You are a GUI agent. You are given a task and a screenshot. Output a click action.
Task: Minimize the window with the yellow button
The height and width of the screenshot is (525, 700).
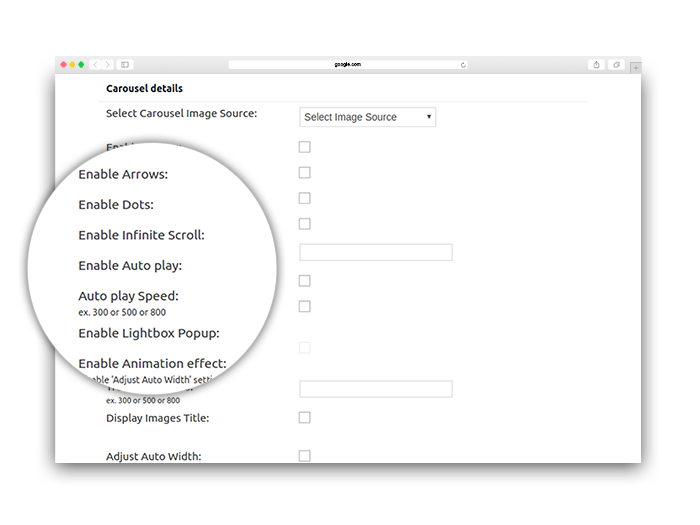tap(72, 65)
